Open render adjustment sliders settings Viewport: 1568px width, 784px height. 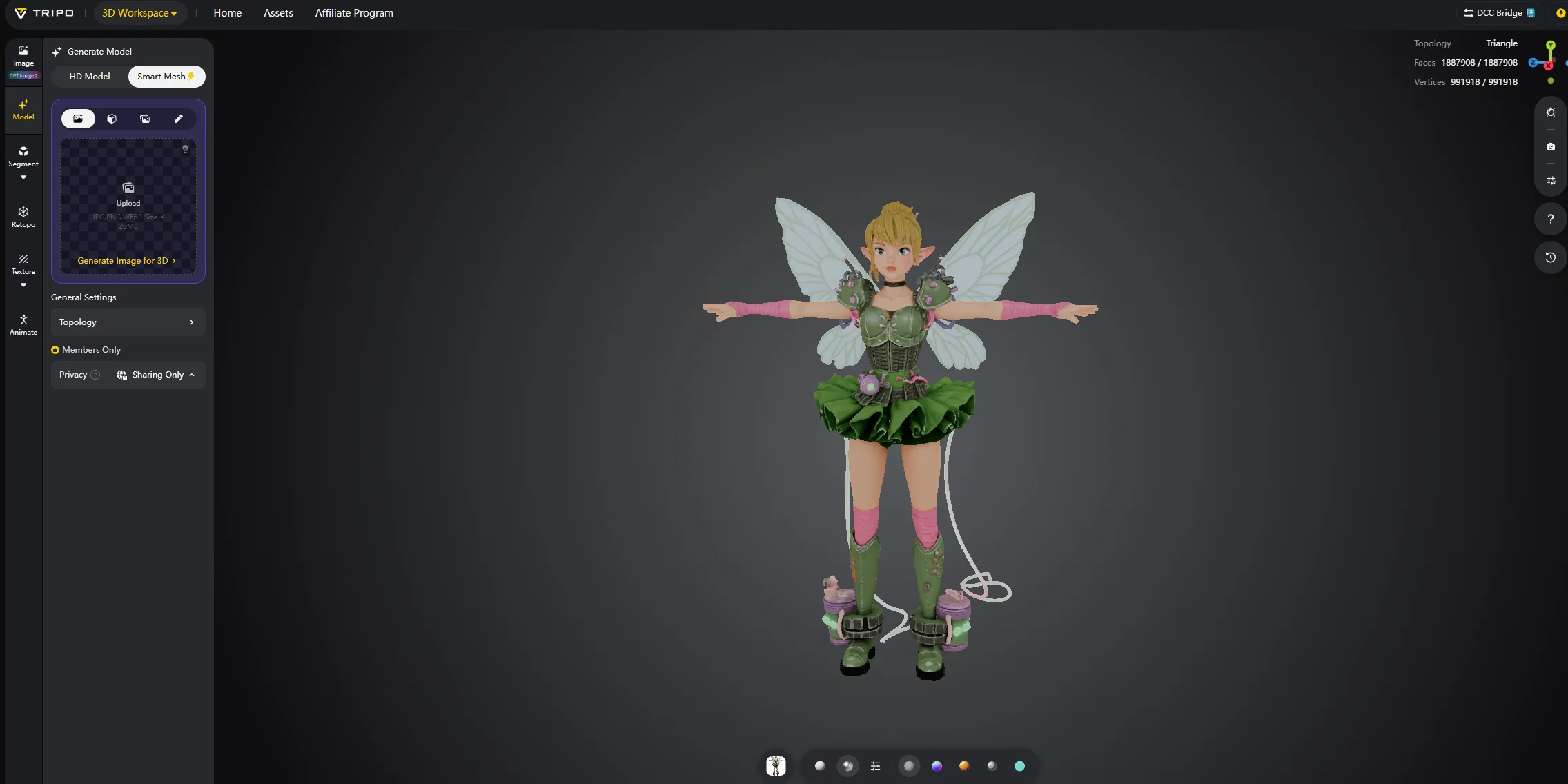875,766
